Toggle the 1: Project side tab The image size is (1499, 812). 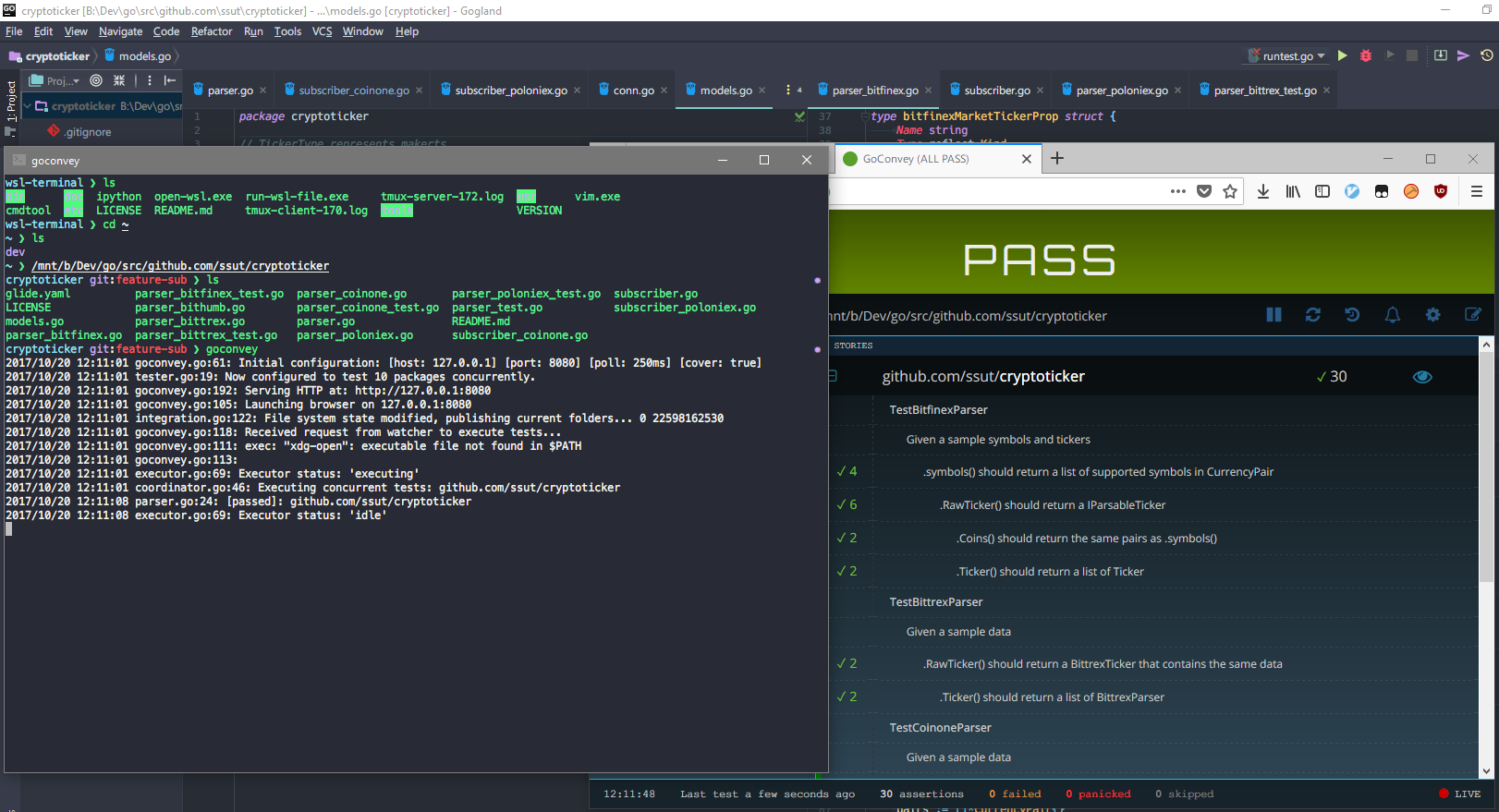[x=11, y=102]
